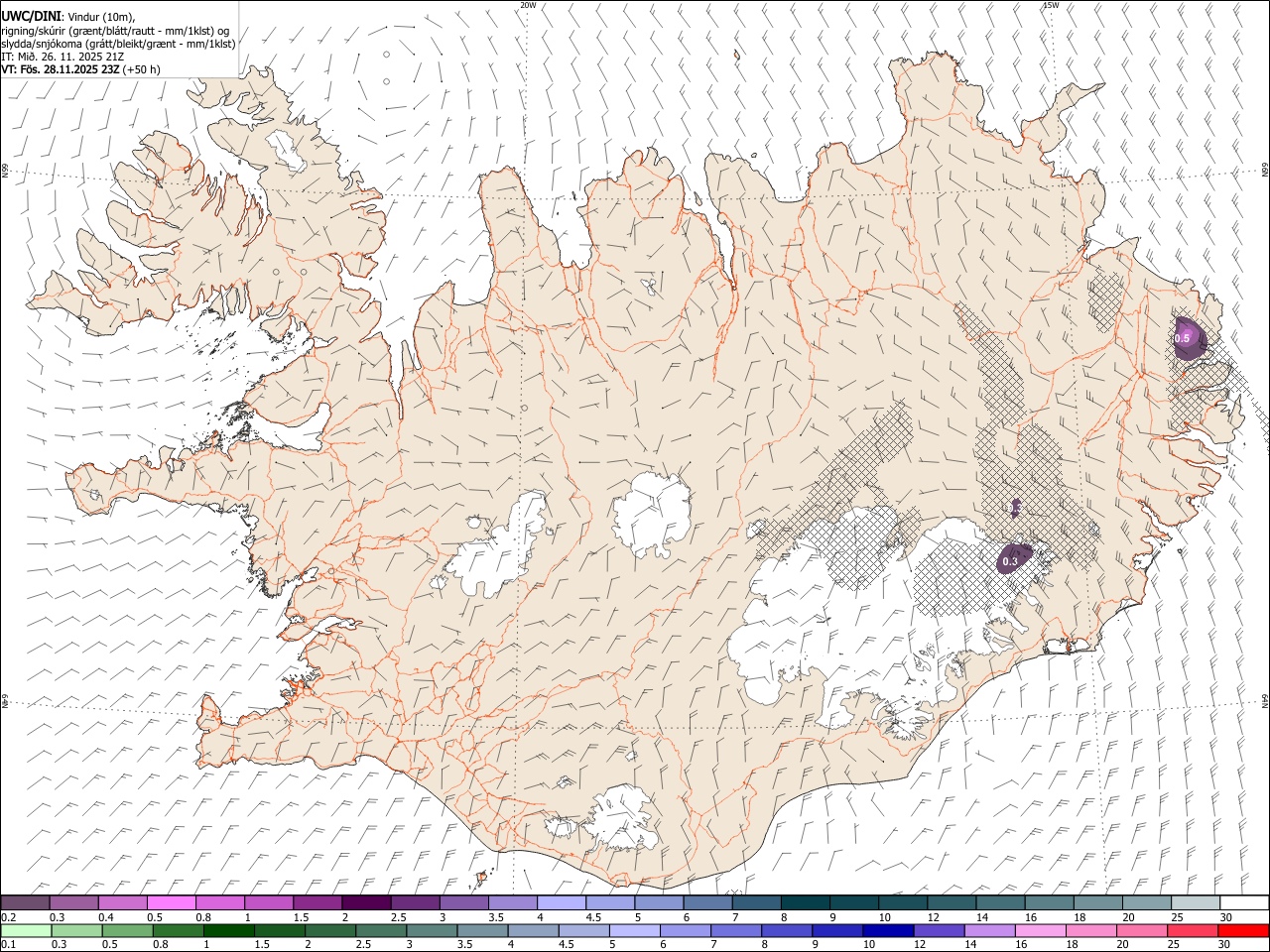Screen dimensions: 1270x952
Task: Click the 0.5 precipitation blob in east Iceland
Action: tap(1190, 338)
